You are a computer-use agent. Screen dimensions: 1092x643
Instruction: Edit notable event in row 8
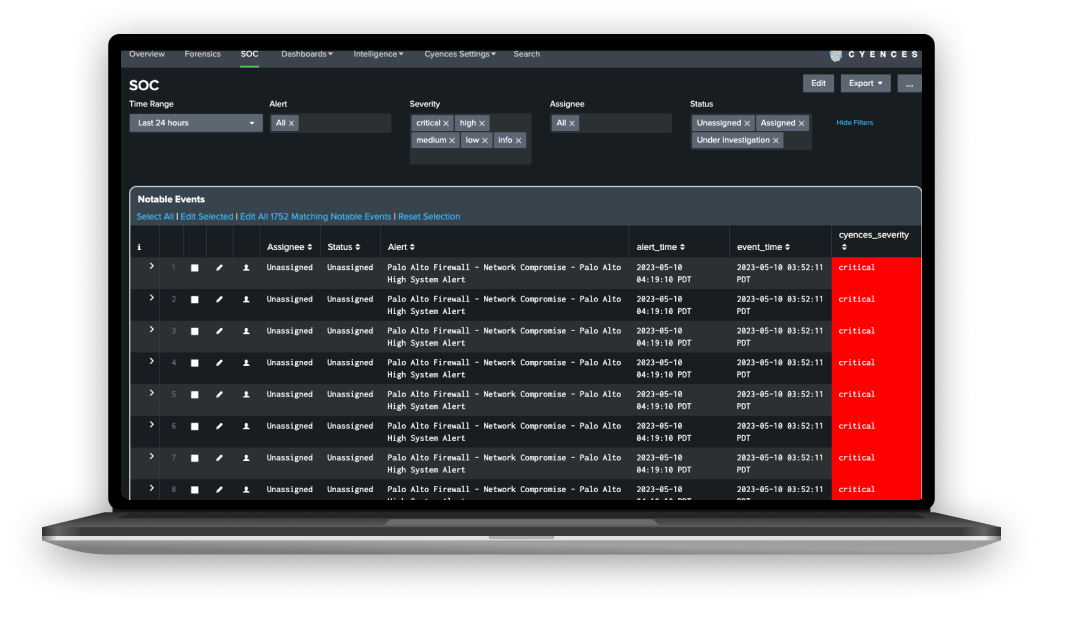point(219,490)
